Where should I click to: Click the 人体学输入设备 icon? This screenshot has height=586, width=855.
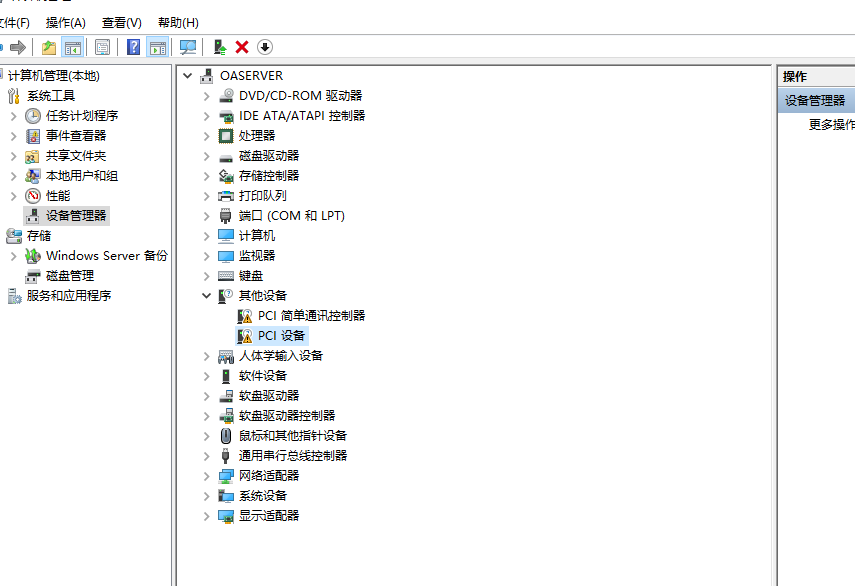click(x=226, y=357)
